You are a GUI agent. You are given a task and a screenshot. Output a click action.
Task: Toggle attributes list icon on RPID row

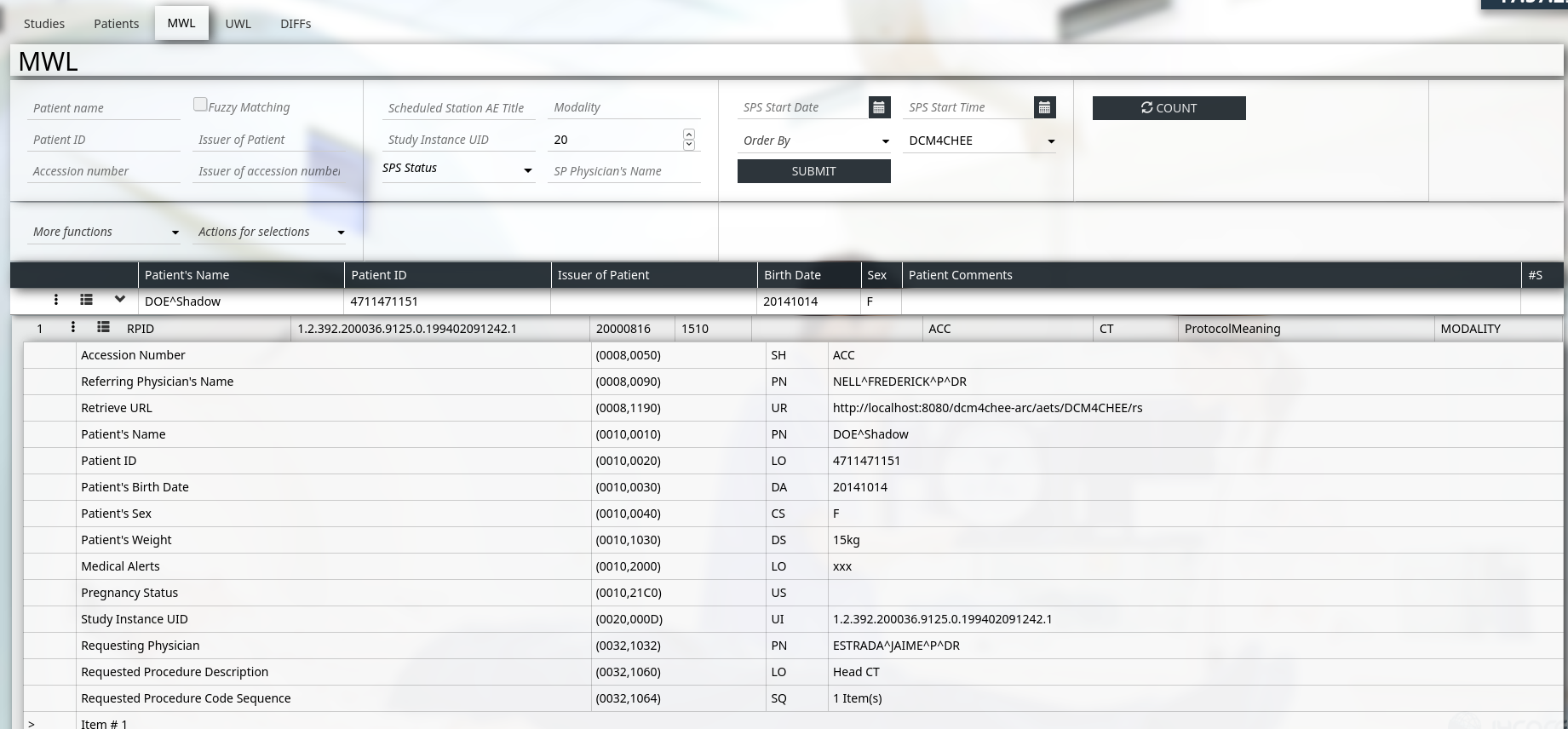pyautogui.click(x=103, y=327)
